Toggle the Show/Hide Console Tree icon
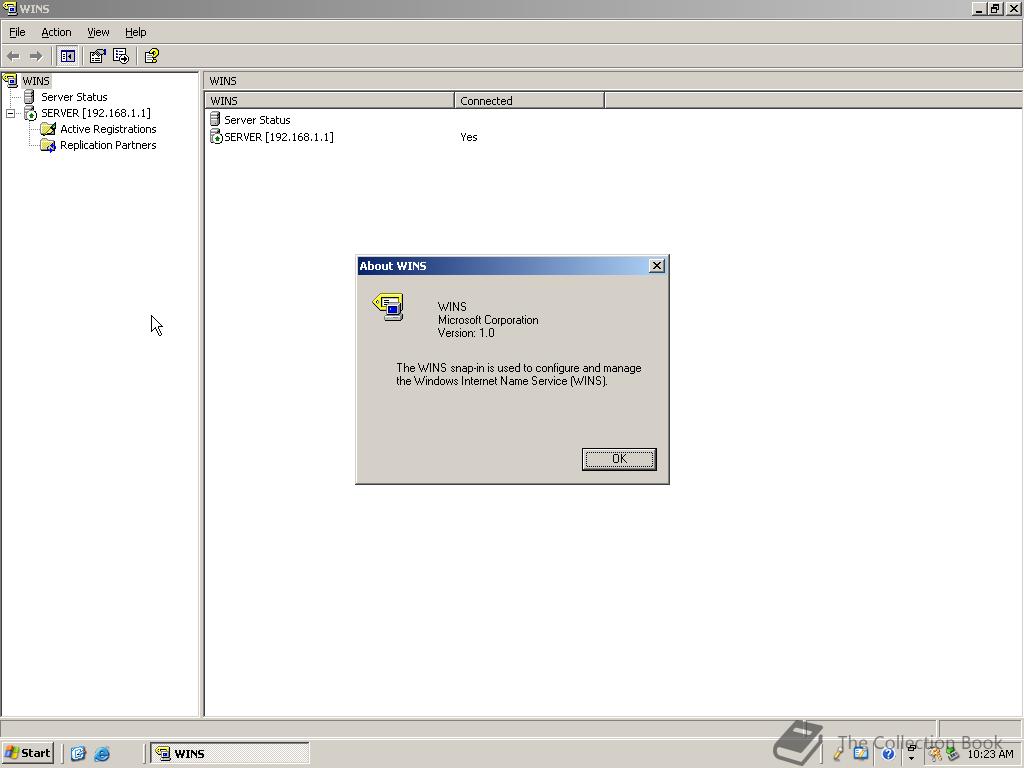This screenshot has height=768, width=1024. (x=67, y=56)
